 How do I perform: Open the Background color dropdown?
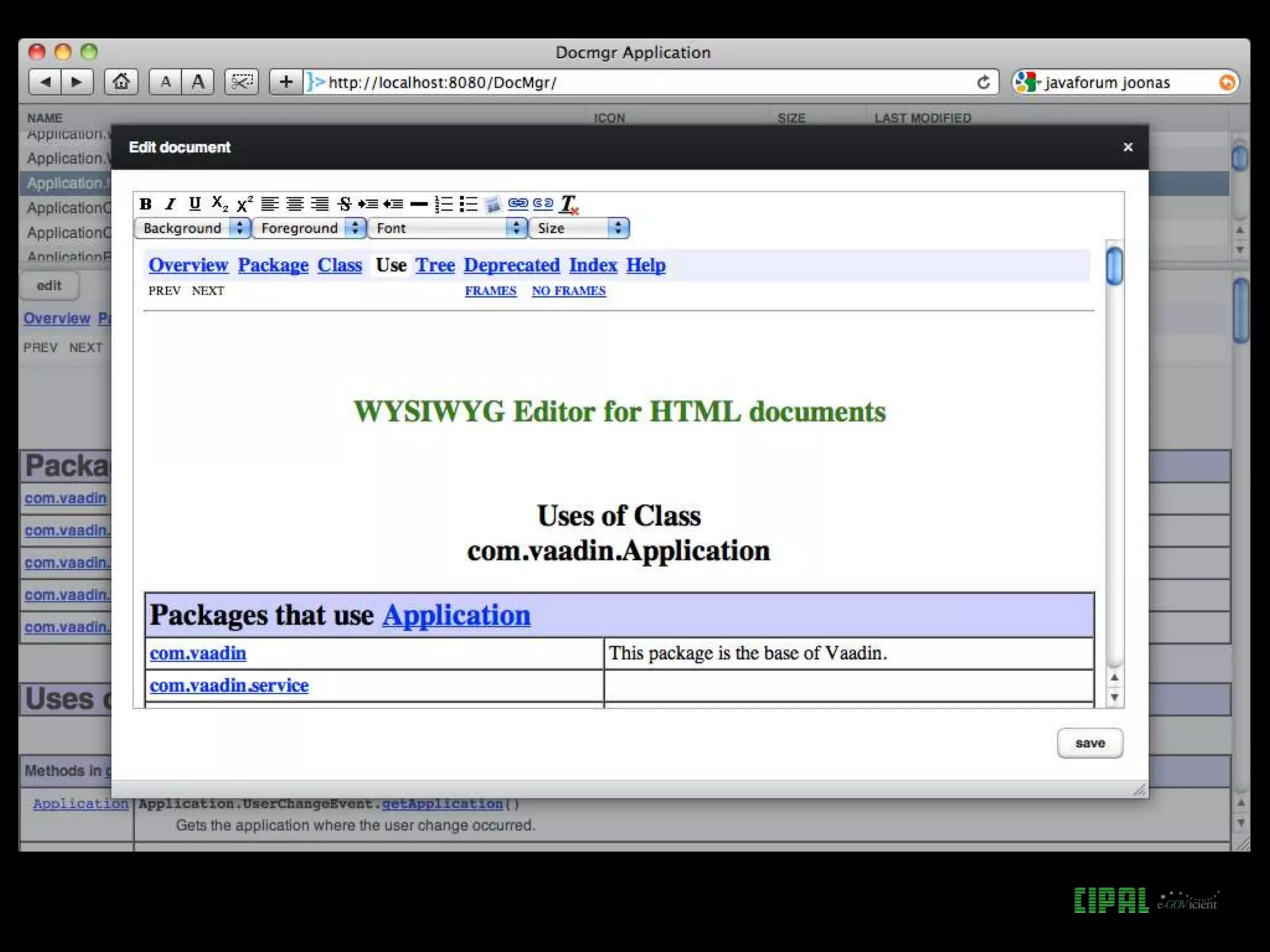pyautogui.click(x=192, y=228)
